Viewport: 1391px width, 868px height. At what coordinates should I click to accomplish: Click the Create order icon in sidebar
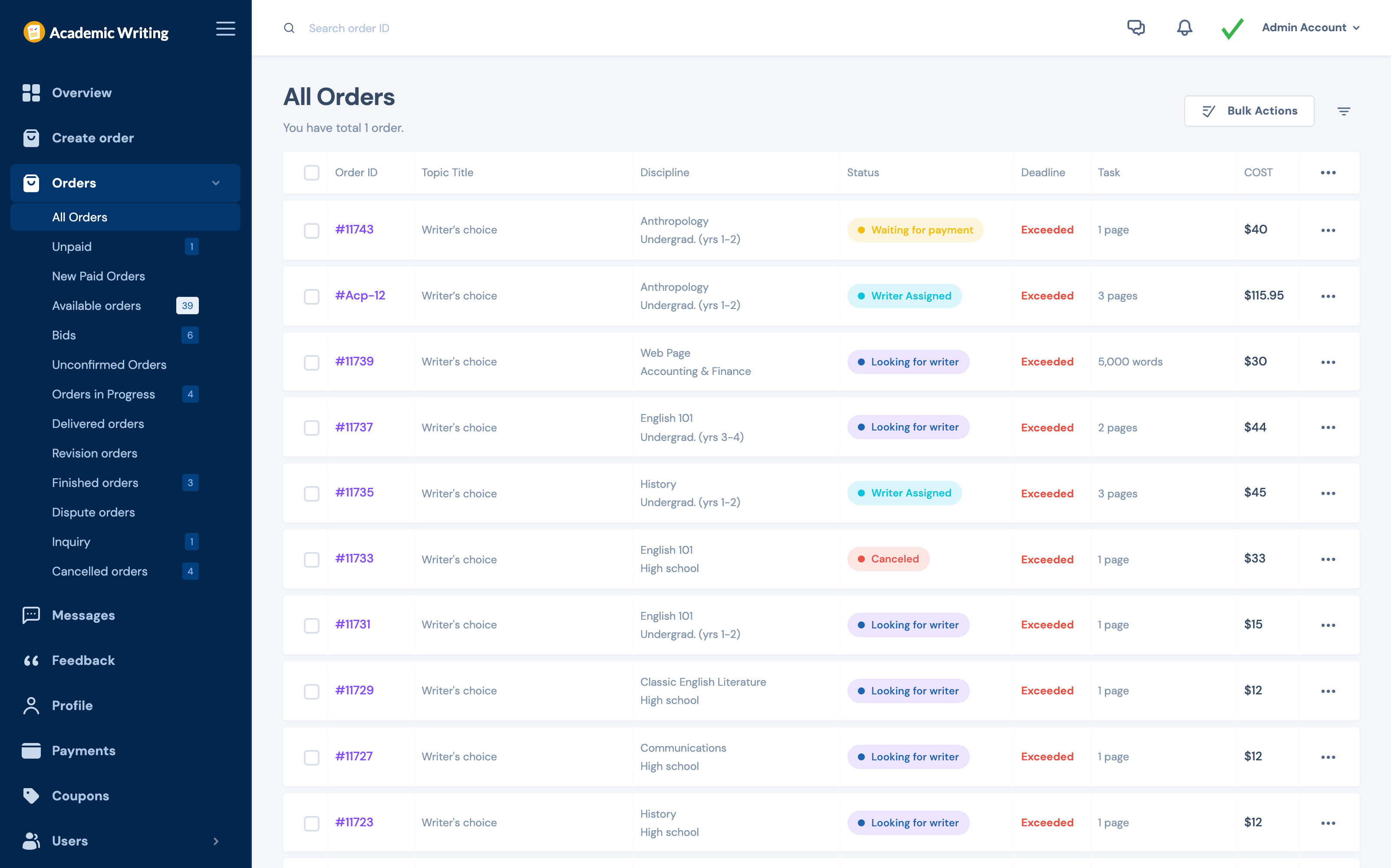tap(32, 138)
